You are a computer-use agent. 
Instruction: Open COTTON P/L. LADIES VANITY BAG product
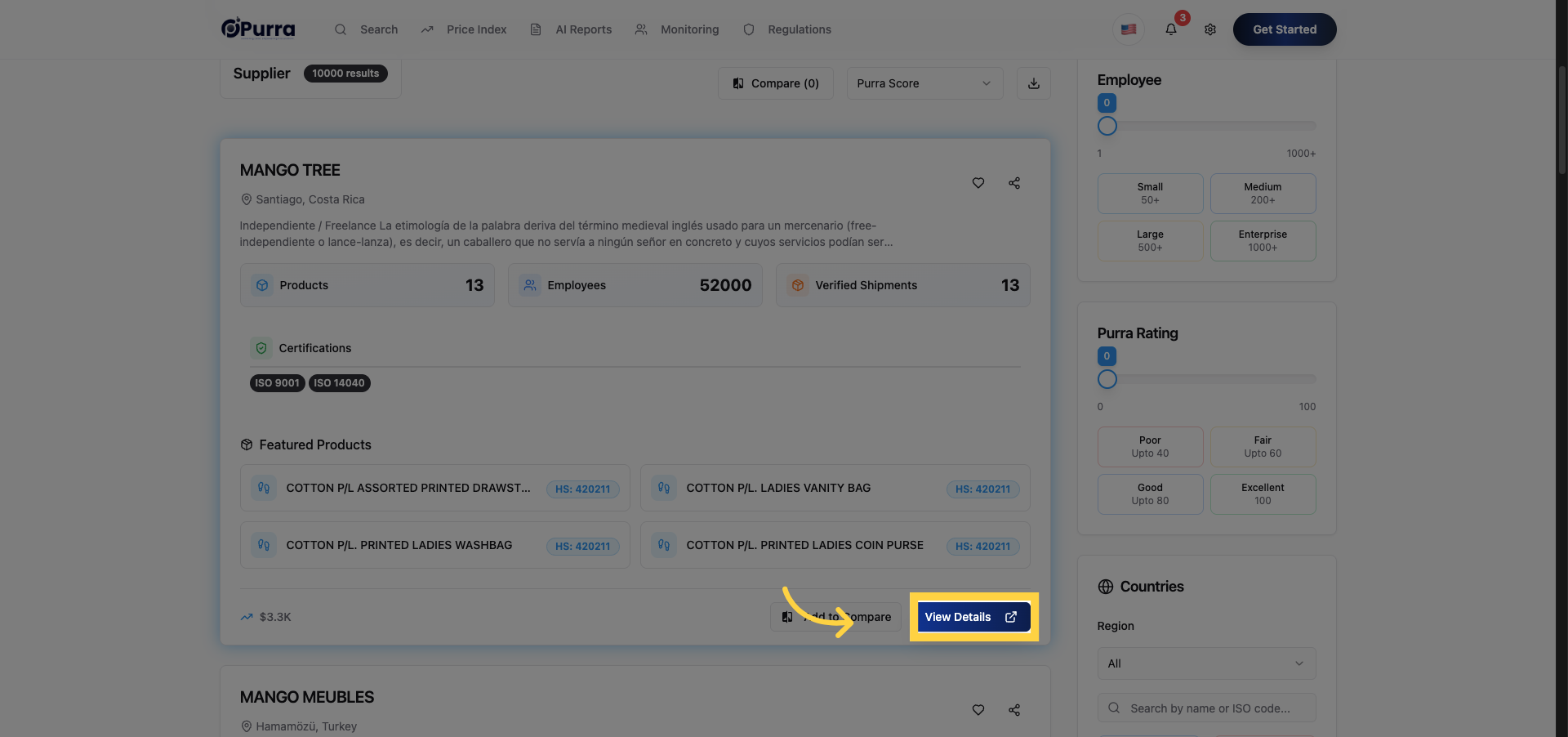click(x=835, y=488)
